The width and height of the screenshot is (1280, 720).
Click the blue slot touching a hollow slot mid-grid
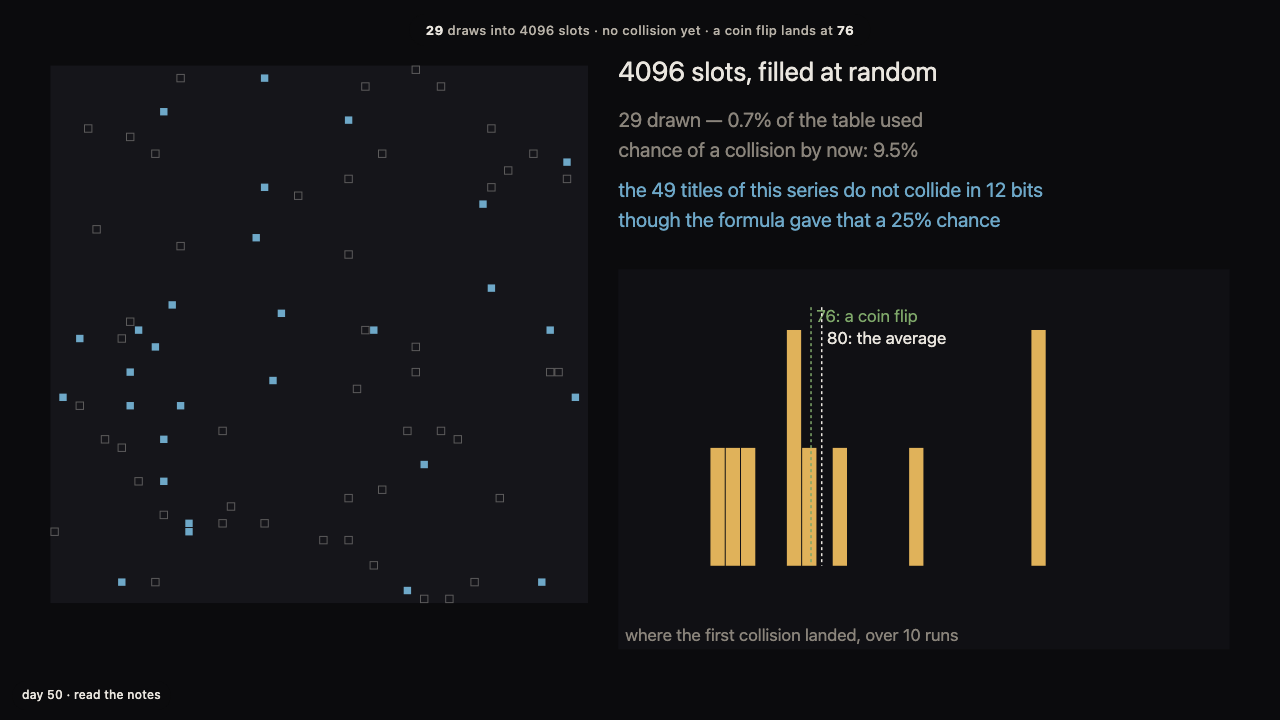(x=373, y=330)
